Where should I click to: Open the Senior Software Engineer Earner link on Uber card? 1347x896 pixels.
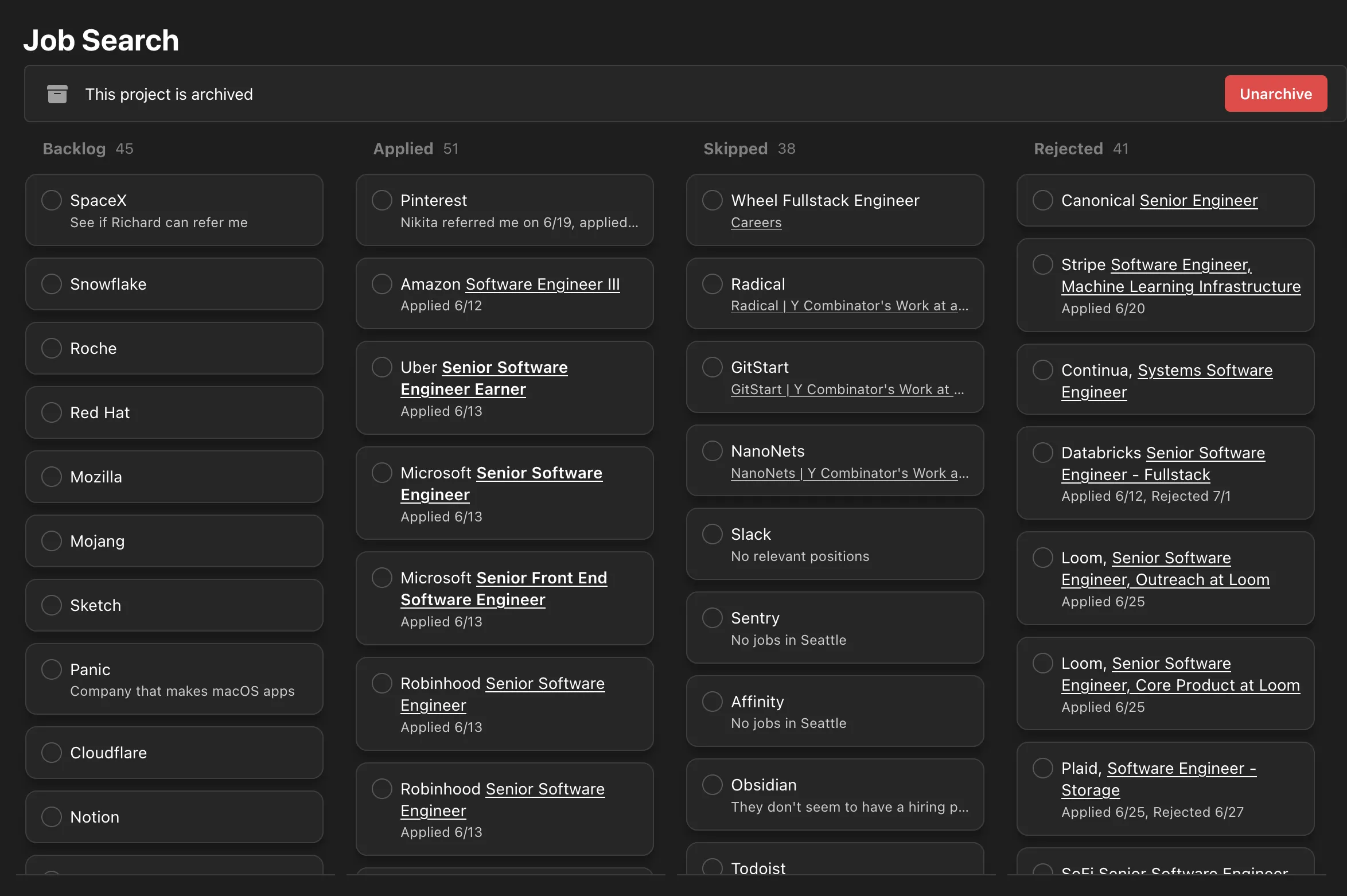484,378
